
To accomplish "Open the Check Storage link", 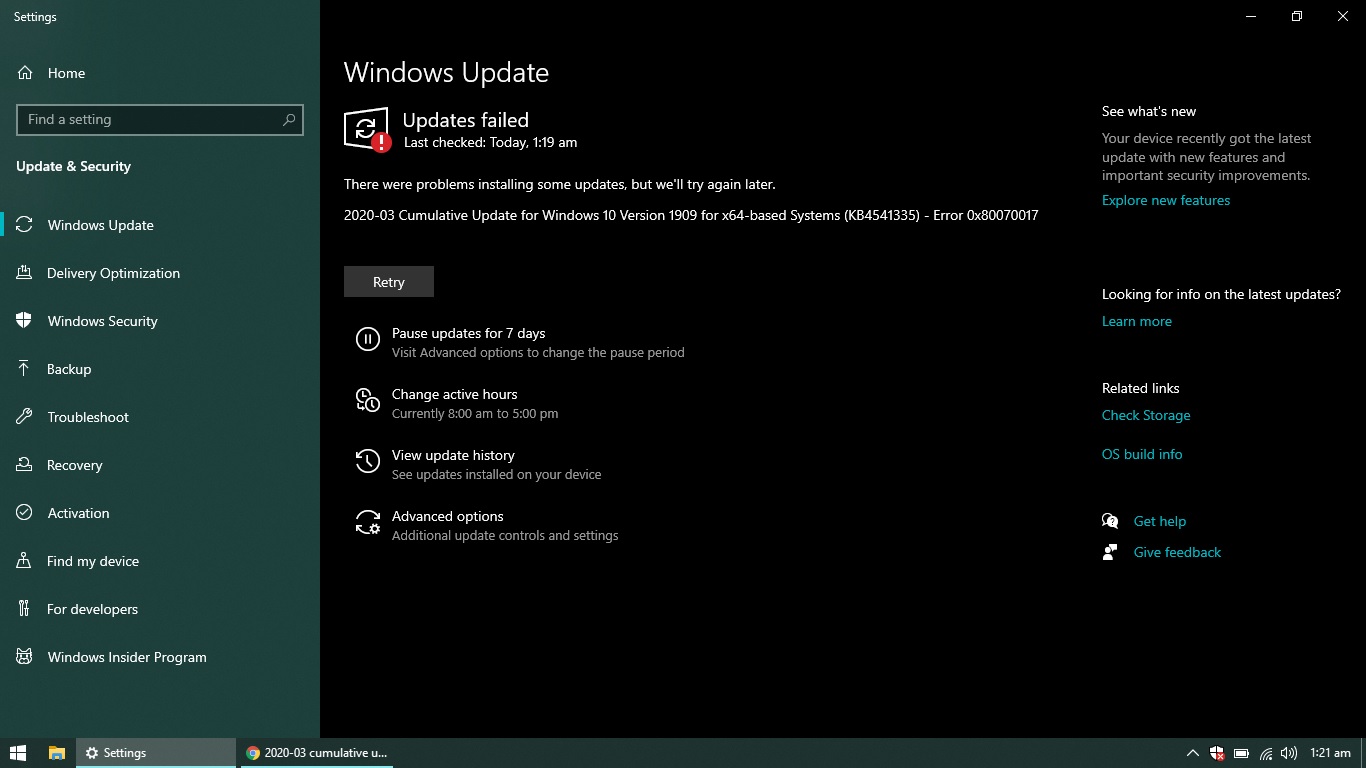I will tap(1146, 415).
